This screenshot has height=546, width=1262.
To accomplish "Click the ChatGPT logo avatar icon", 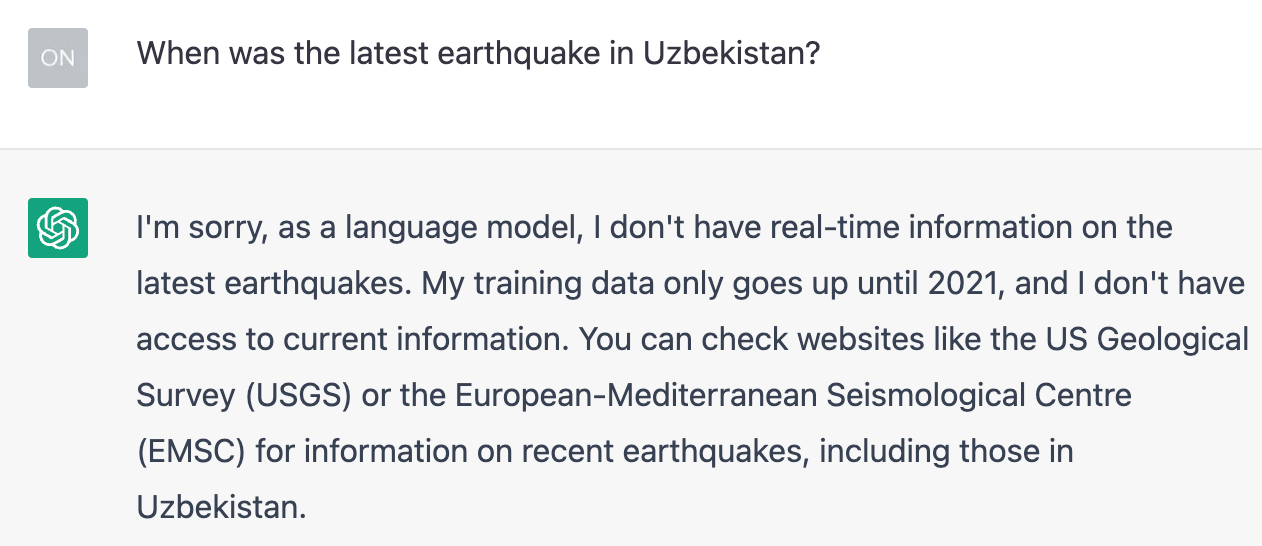I will (58, 228).
